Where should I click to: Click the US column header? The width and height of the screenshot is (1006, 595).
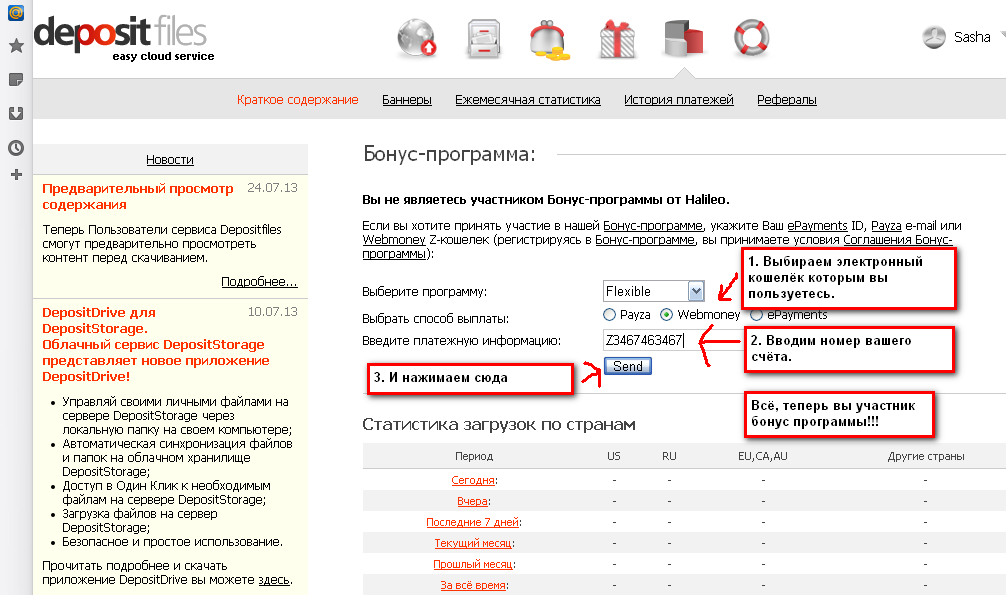[x=614, y=456]
